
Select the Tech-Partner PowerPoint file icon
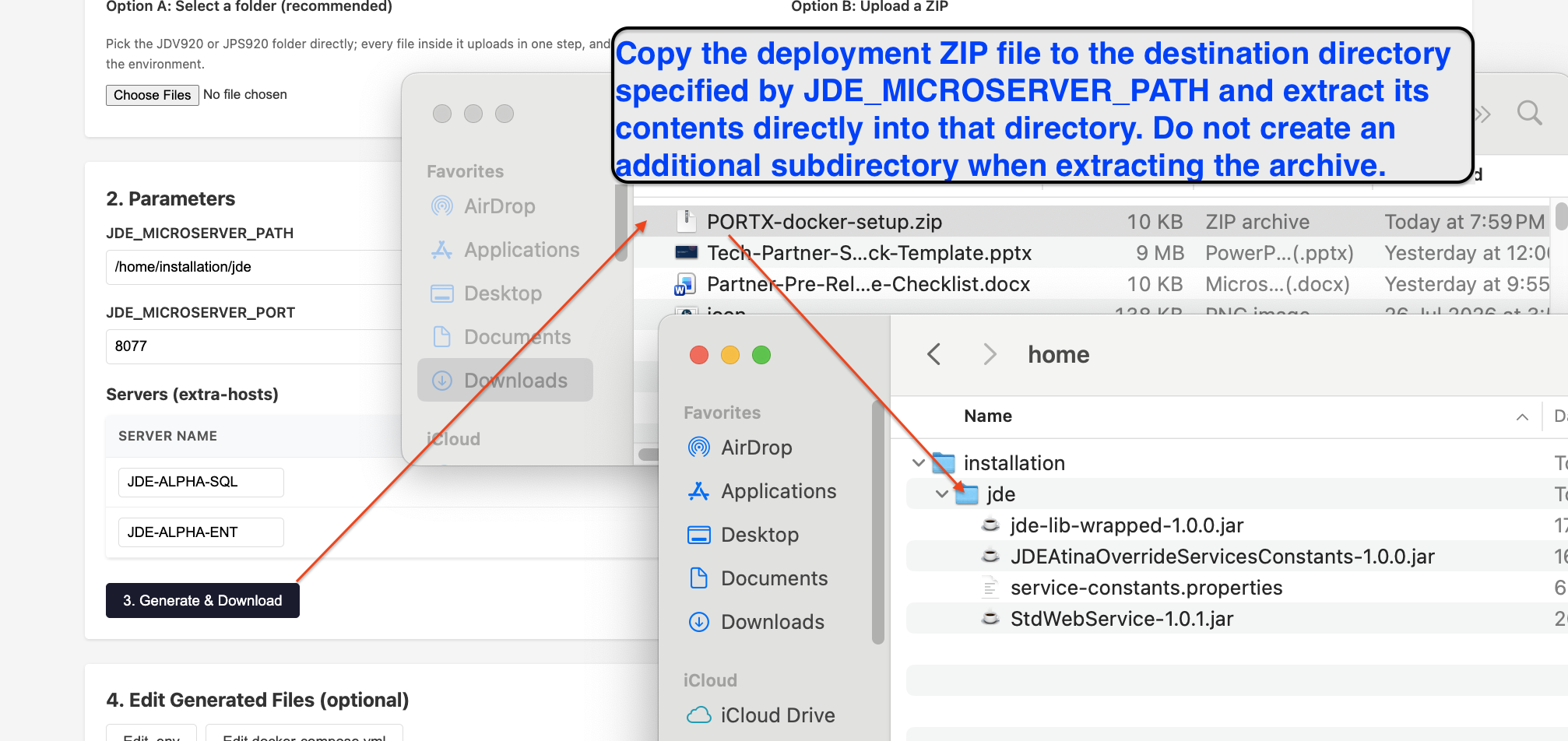point(686,252)
